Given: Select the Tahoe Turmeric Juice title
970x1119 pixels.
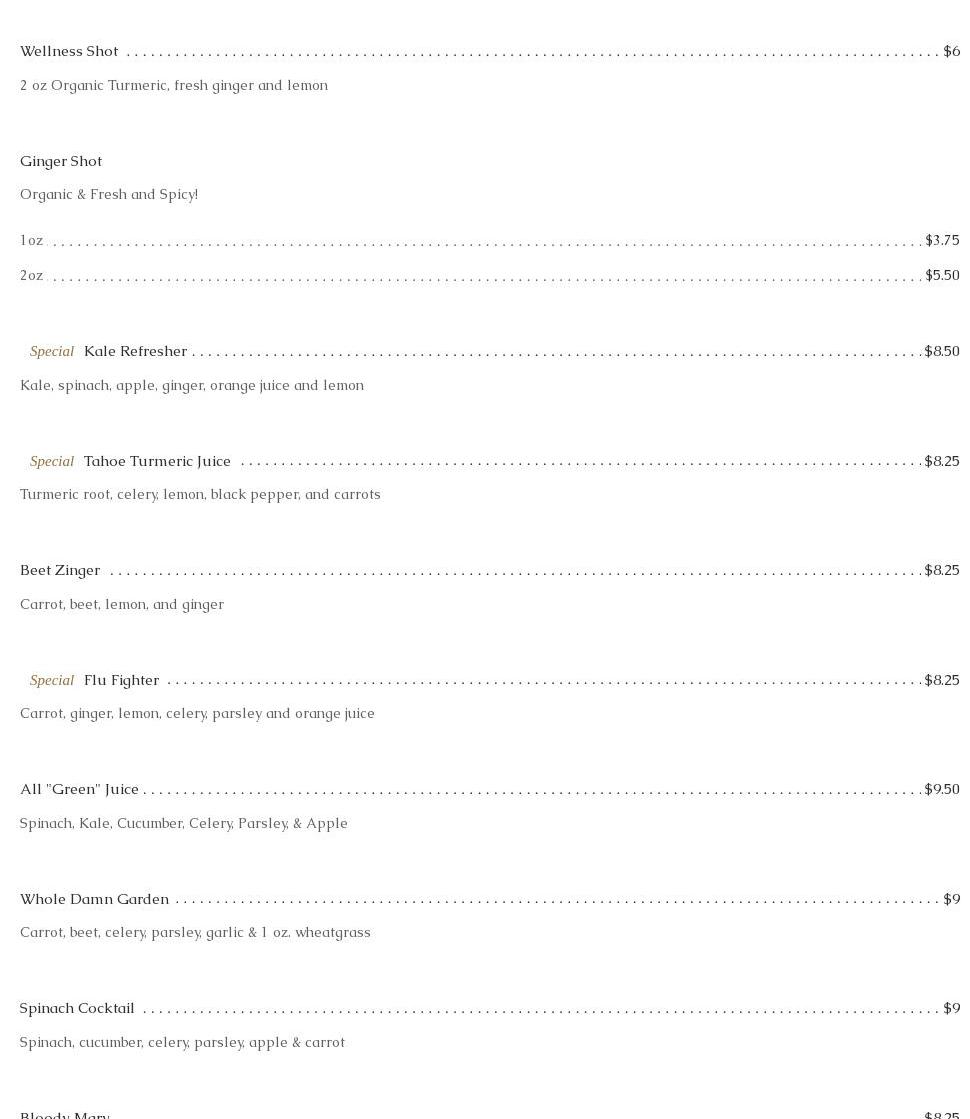Looking at the screenshot, I should pyautogui.click(x=157, y=461).
